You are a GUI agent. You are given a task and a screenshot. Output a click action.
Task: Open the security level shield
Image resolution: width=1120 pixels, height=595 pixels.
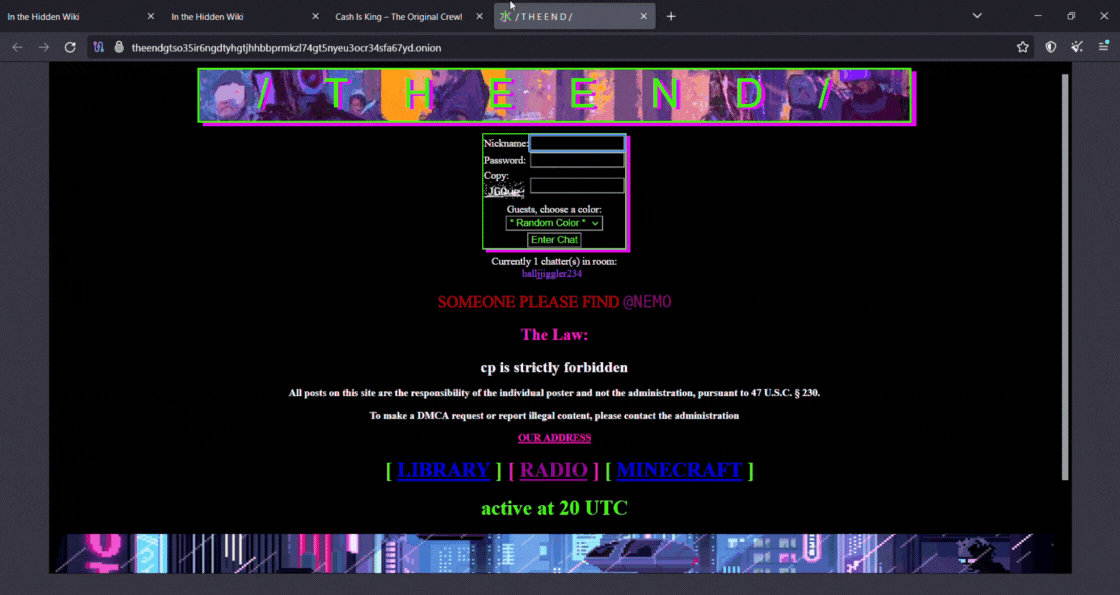tap(1051, 47)
